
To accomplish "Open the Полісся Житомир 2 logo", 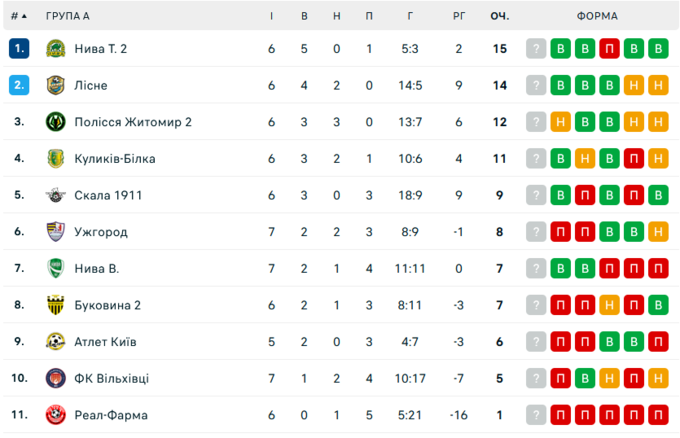I will pyautogui.click(x=55, y=122).
